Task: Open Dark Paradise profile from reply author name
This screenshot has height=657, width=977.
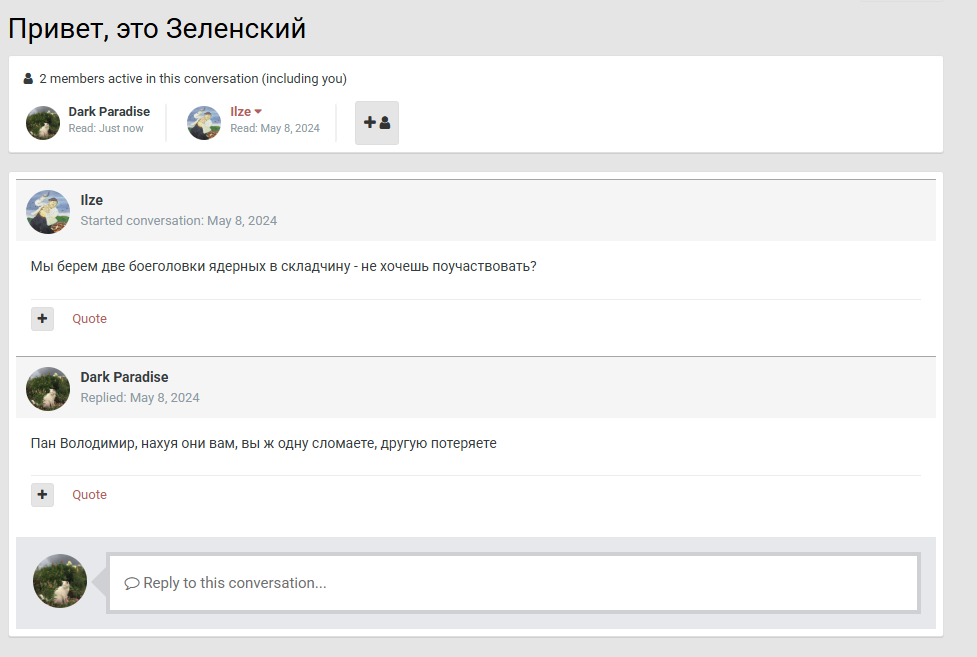Action: 124,377
